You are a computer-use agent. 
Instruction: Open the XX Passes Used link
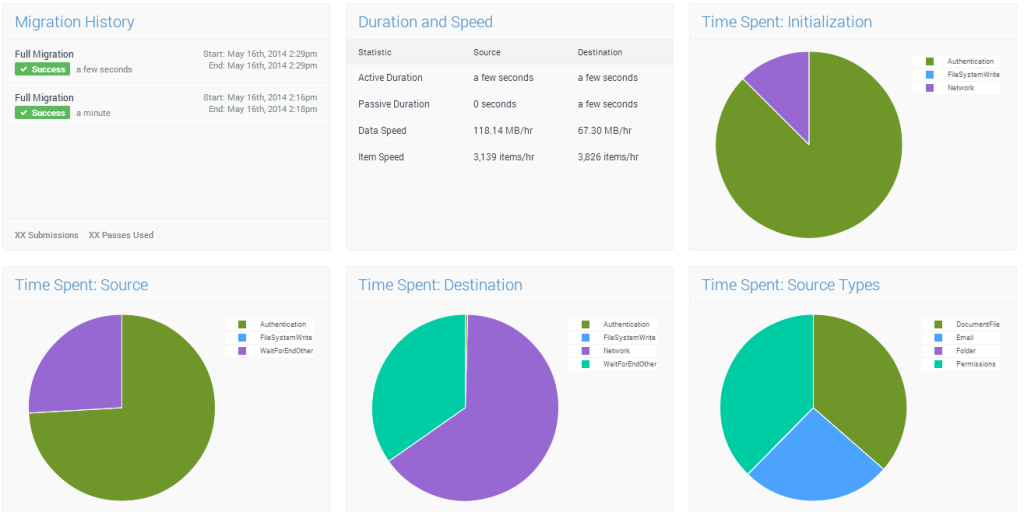pyautogui.click(x=121, y=235)
